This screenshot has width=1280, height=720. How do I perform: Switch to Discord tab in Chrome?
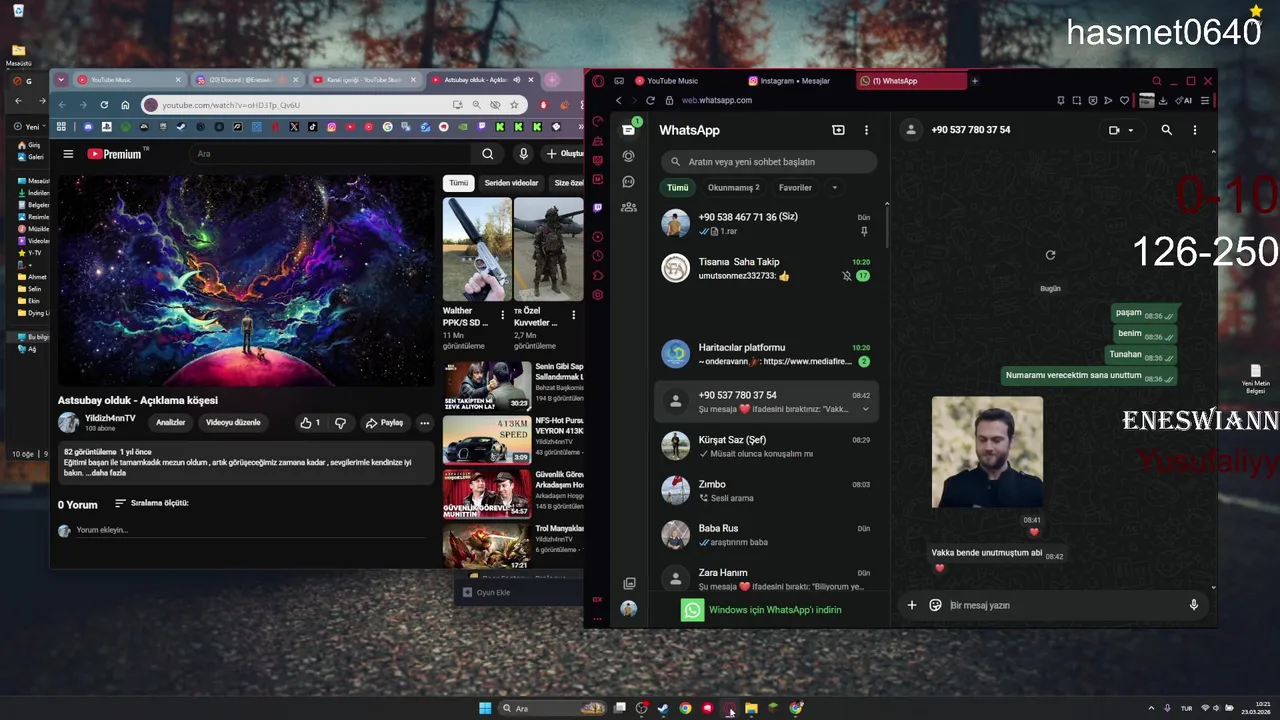point(246,80)
